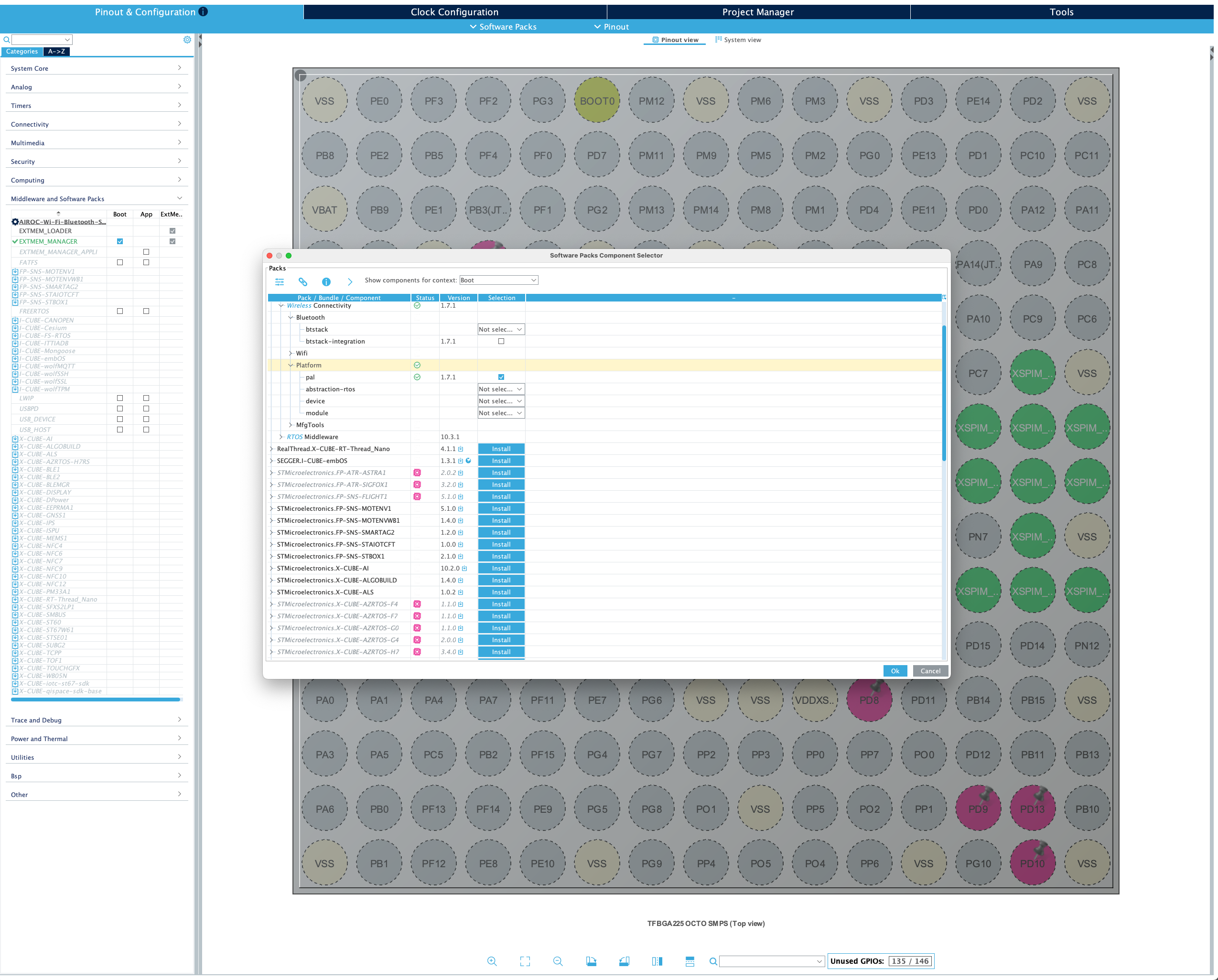This screenshot has width=1218, height=980.
Task: Open the Show components for context dropdown
Action: (x=498, y=280)
